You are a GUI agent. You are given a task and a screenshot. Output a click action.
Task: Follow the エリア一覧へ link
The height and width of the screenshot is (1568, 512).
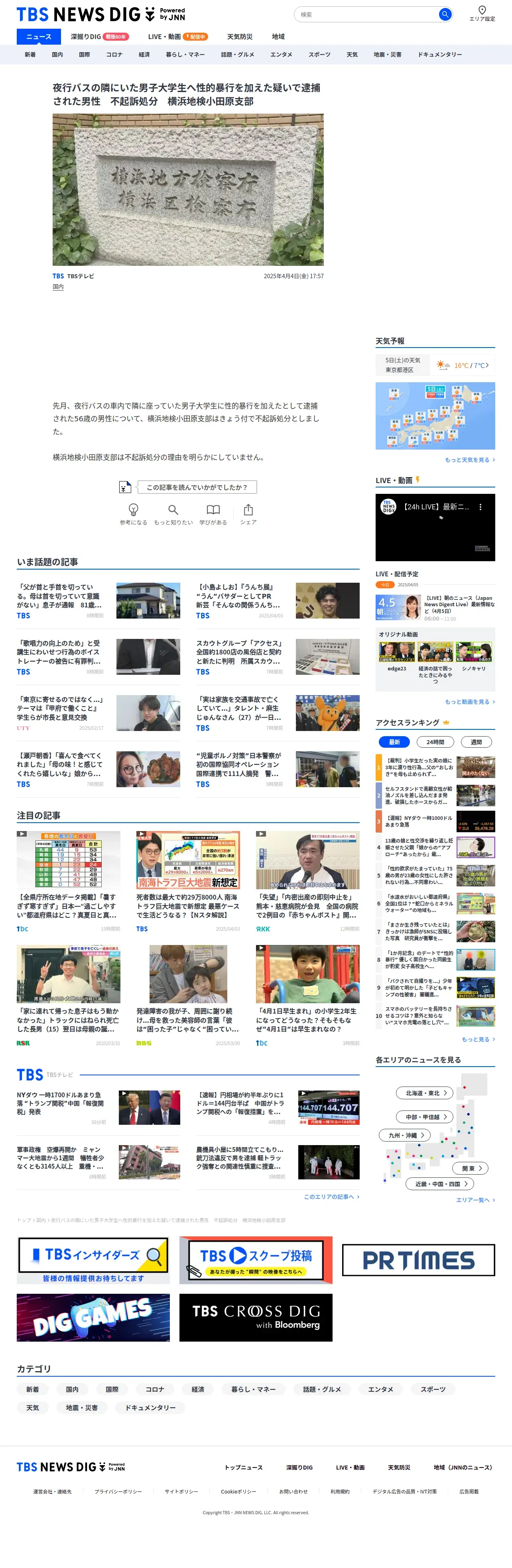(x=475, y=1200)
